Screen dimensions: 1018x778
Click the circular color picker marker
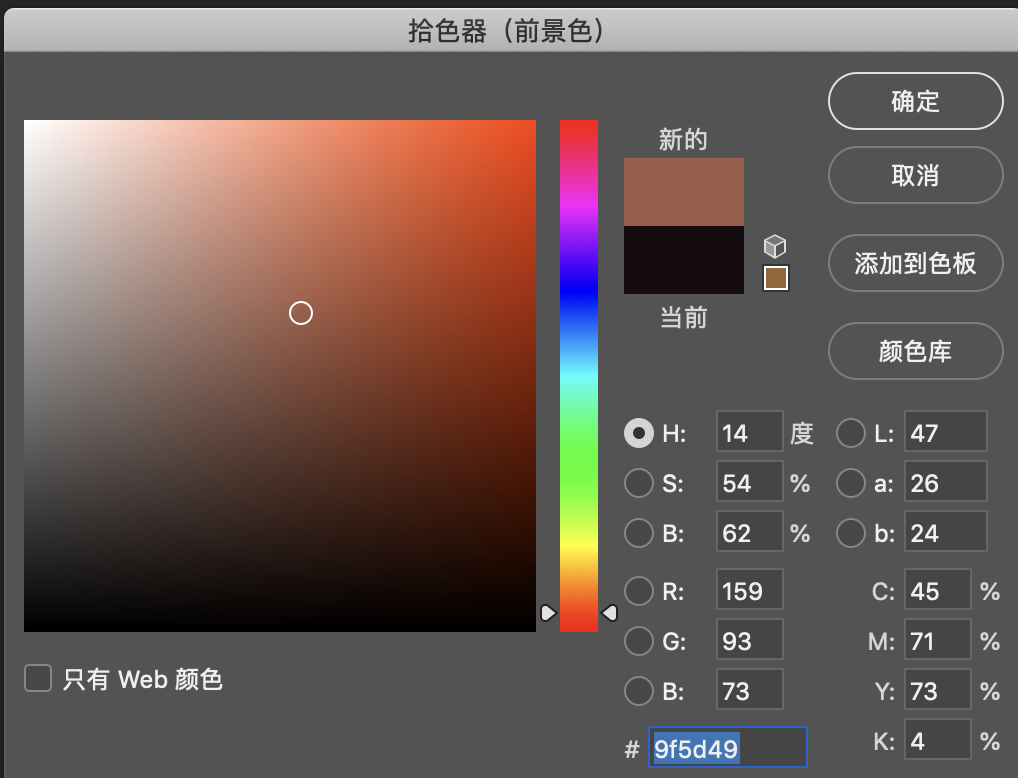tap(301, 313)
